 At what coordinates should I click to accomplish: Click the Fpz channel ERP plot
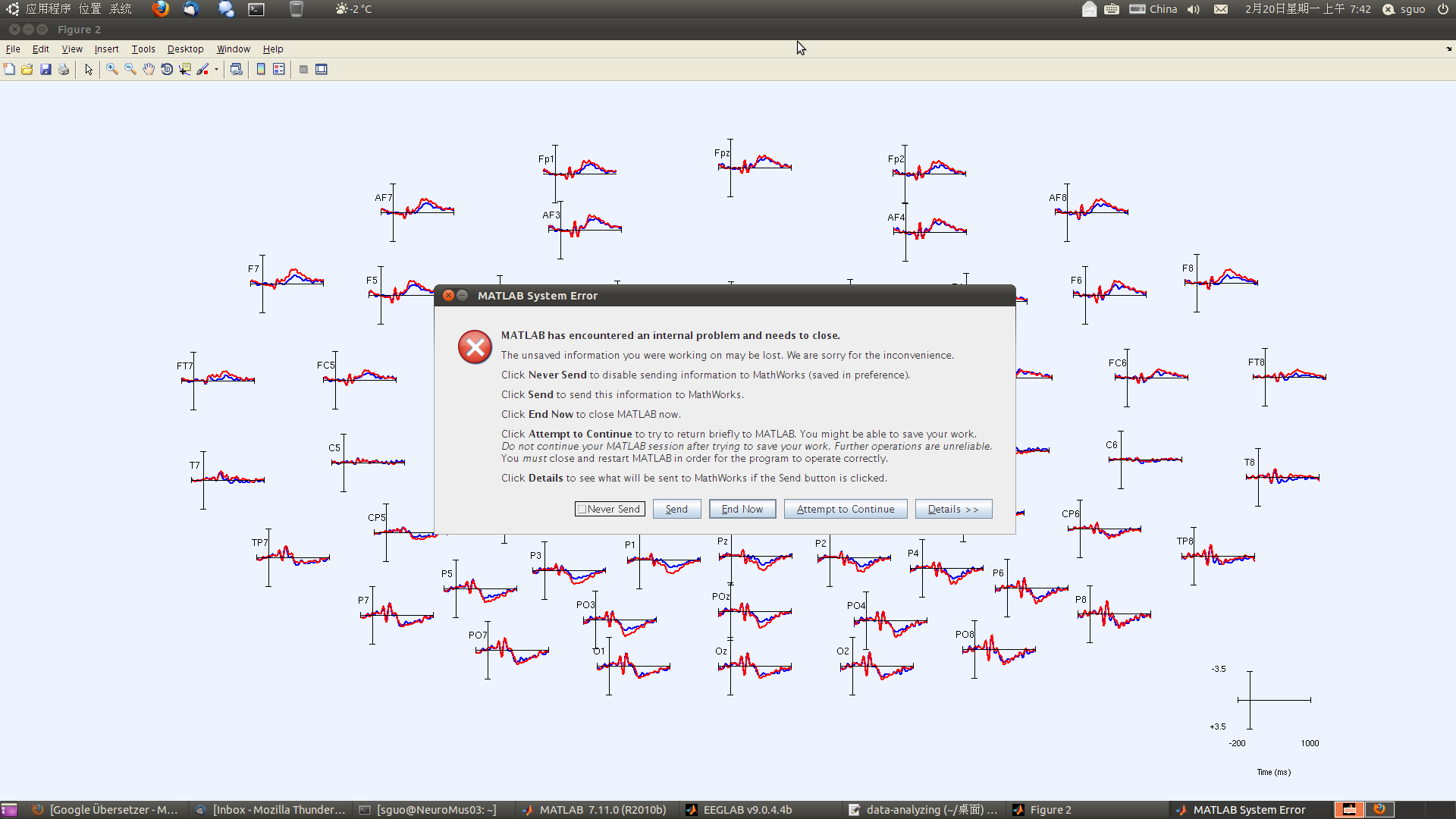[x=755, y=166]
